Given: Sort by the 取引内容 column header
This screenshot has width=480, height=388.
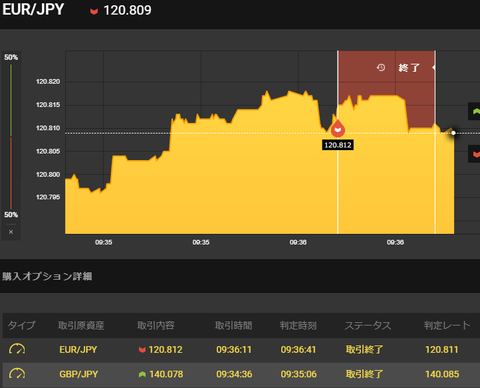Looking at the screenshot, I should point(156,325).
